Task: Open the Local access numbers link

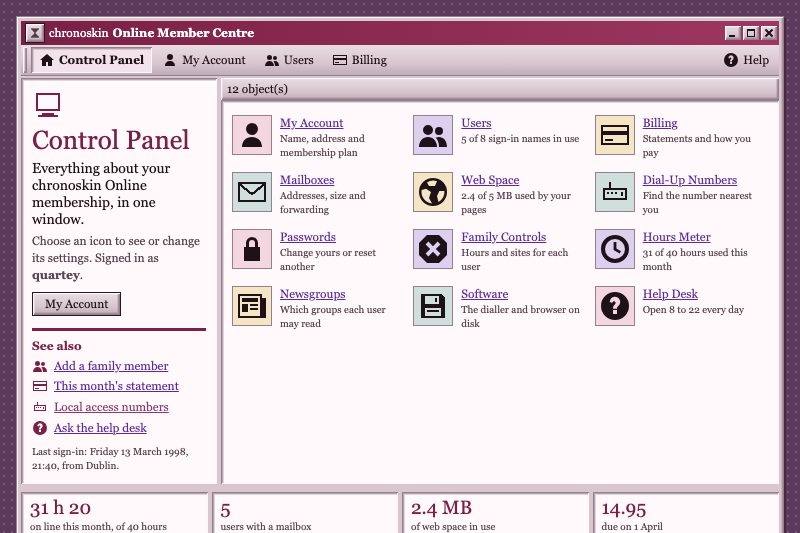Action: click(111, 407)
